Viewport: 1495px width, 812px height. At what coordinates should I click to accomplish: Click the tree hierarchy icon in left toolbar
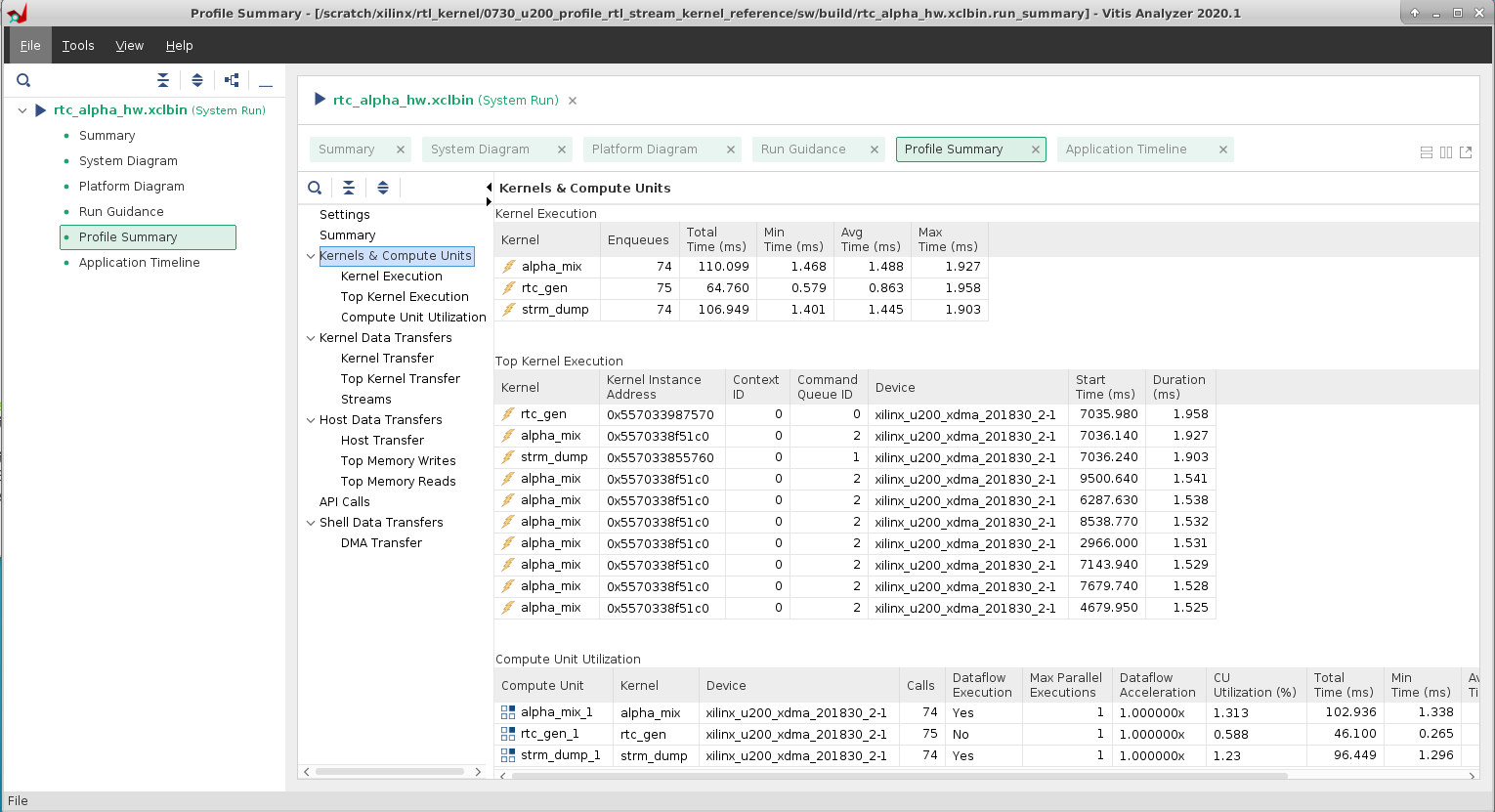click(x=232, y=80)
